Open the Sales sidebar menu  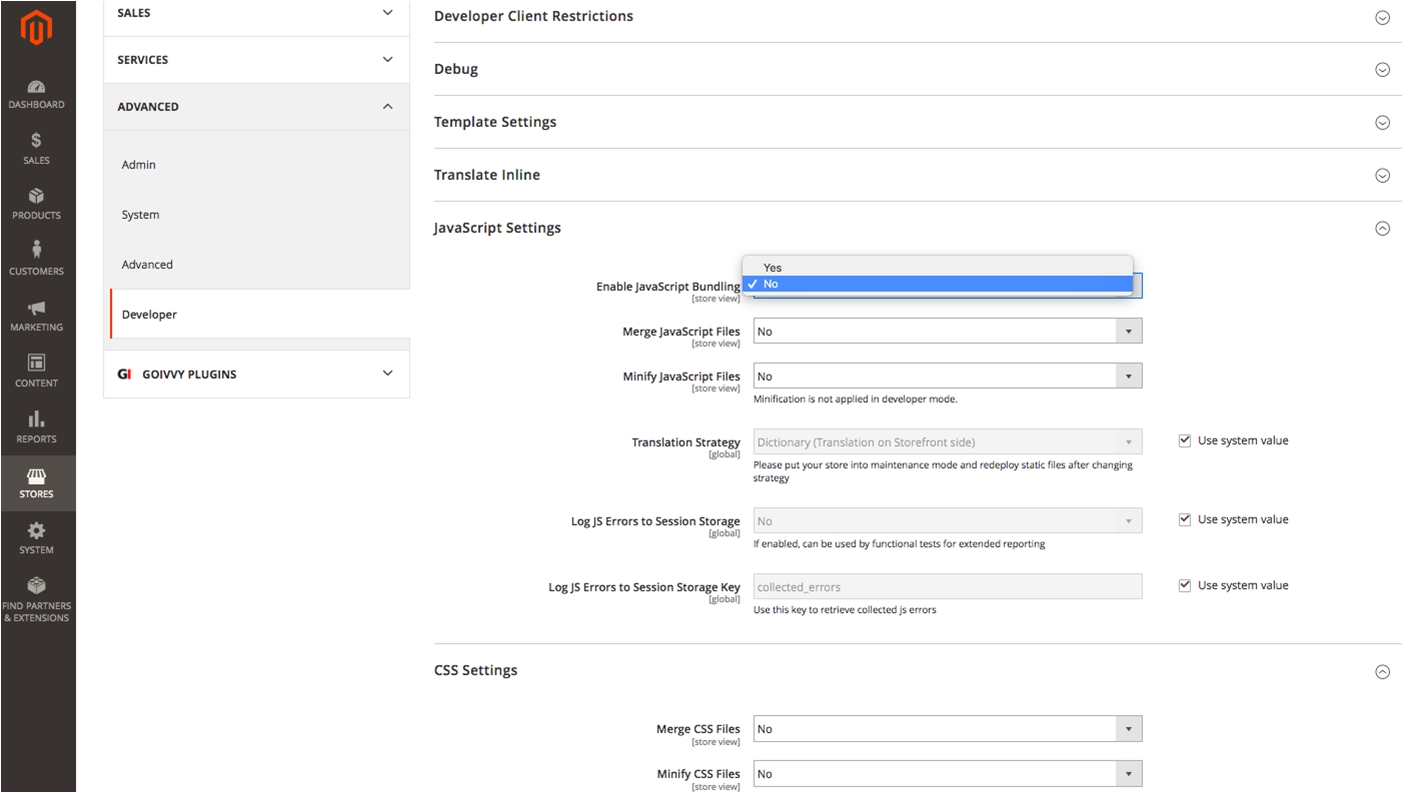37,149
